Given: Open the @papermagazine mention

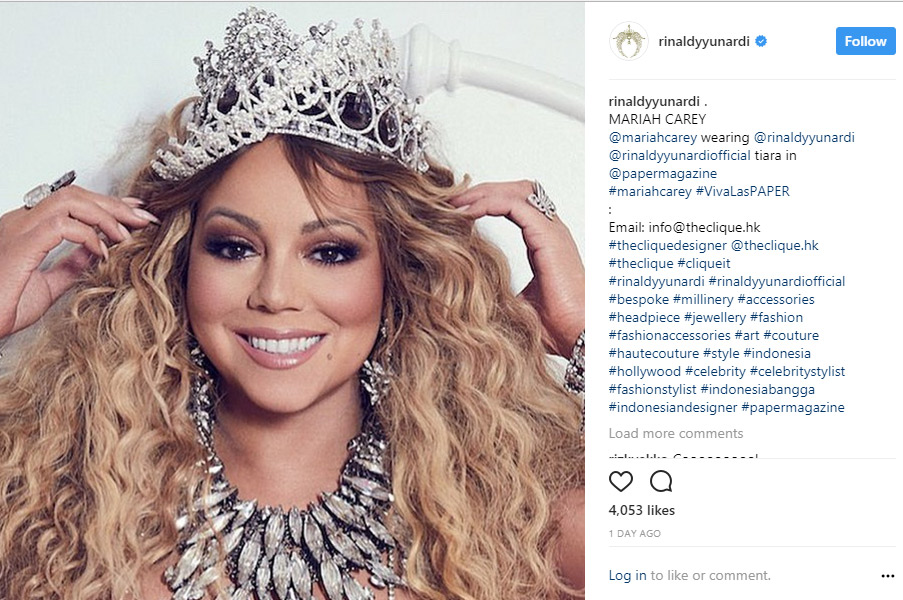Looking at the screenshot, I should point(663,173).
